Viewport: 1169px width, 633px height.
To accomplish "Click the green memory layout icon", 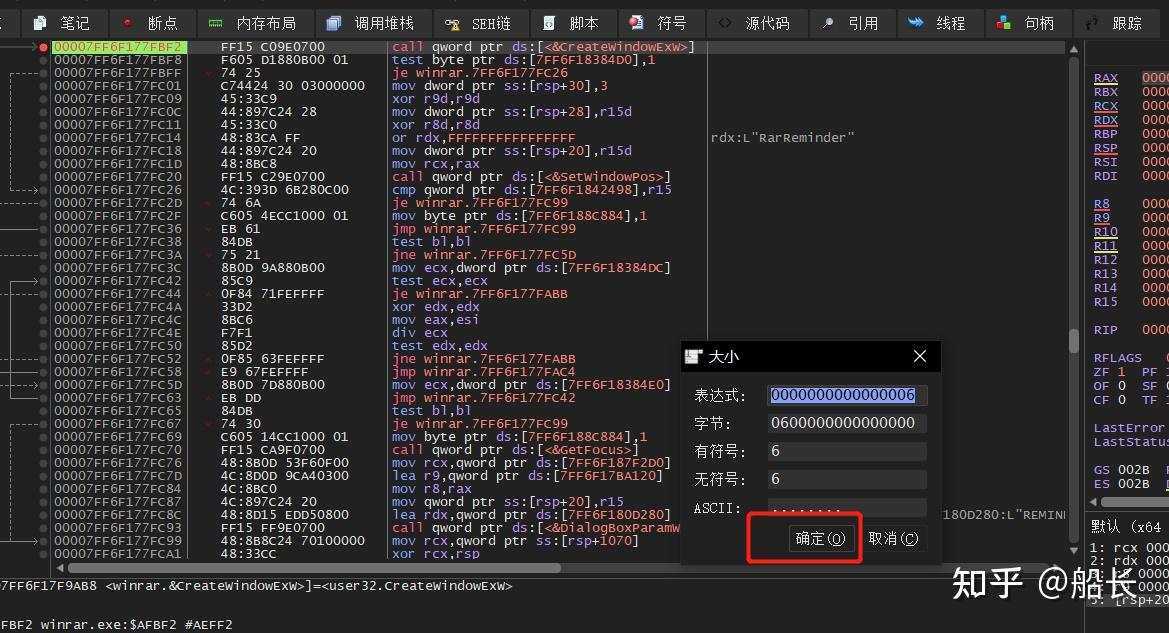I will click(x=215, y=23).
